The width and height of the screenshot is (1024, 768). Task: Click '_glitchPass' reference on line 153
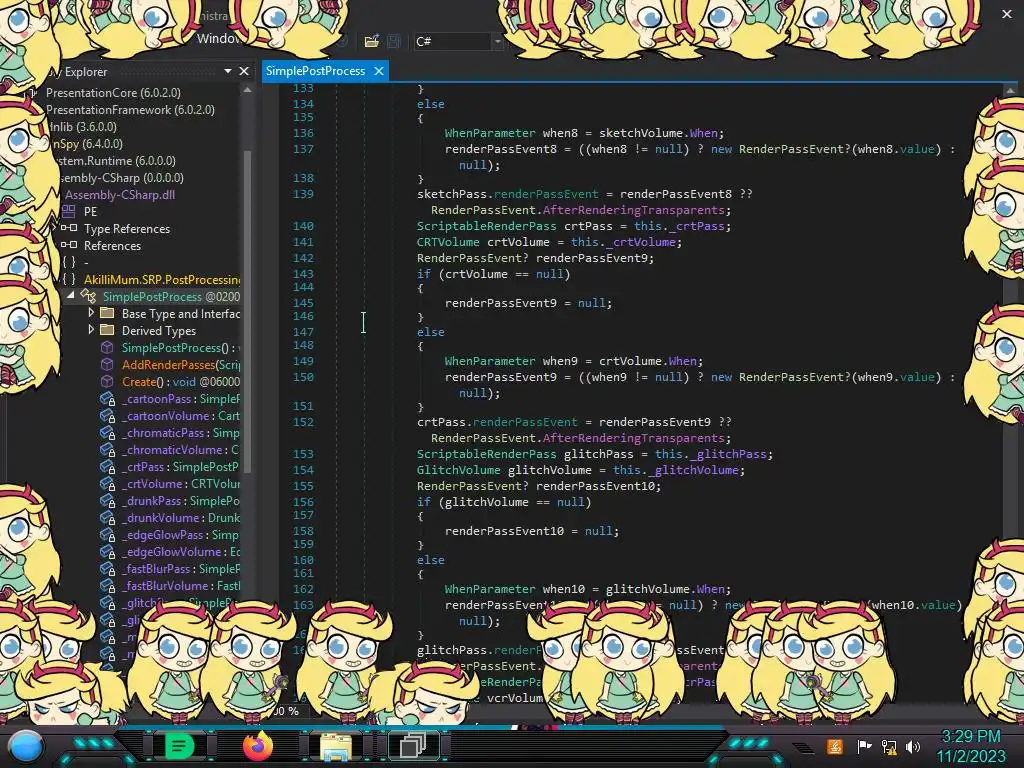[729, 454]
